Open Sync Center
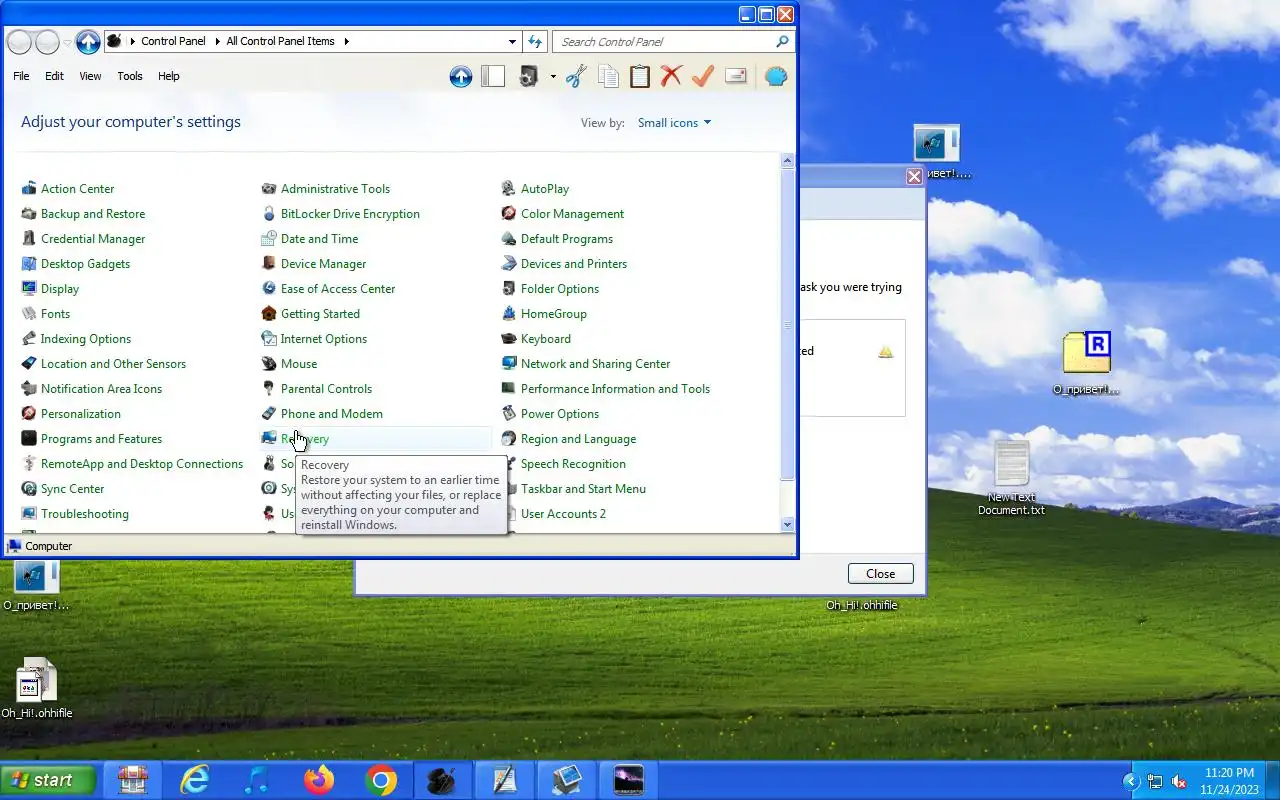This screenshot has height=800, width=1280. point(72,489)
